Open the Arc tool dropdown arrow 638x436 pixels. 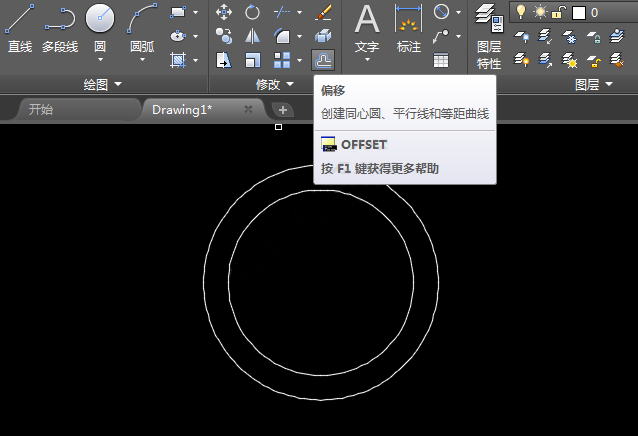point(142,60)
